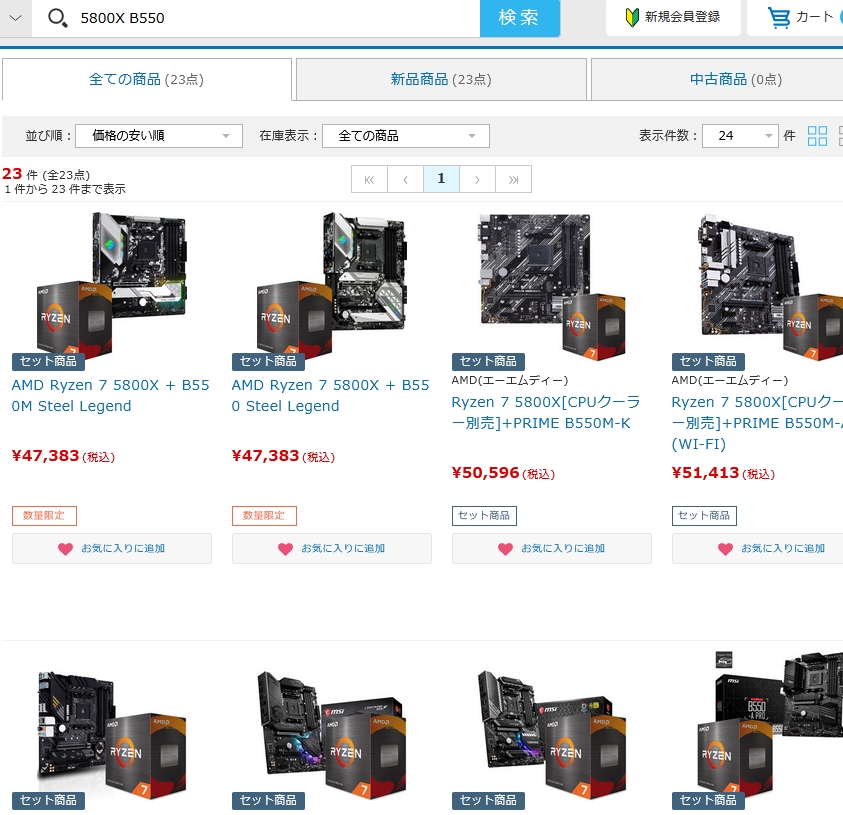Click セット商品 badge on B550M Steel Legend image
This screenshot has height=815, width=843.
(x=48, y=361)
